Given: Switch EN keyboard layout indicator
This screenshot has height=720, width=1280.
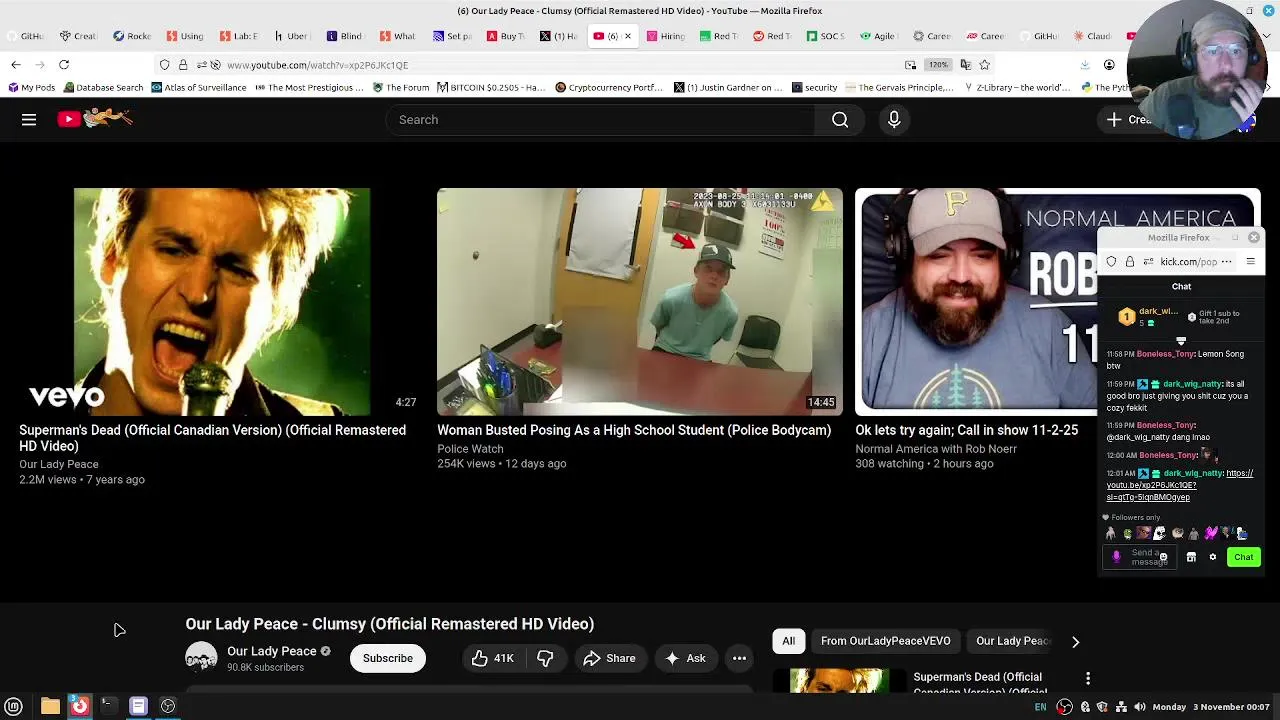Looking at the screenshot, I should click(1040, 707).
